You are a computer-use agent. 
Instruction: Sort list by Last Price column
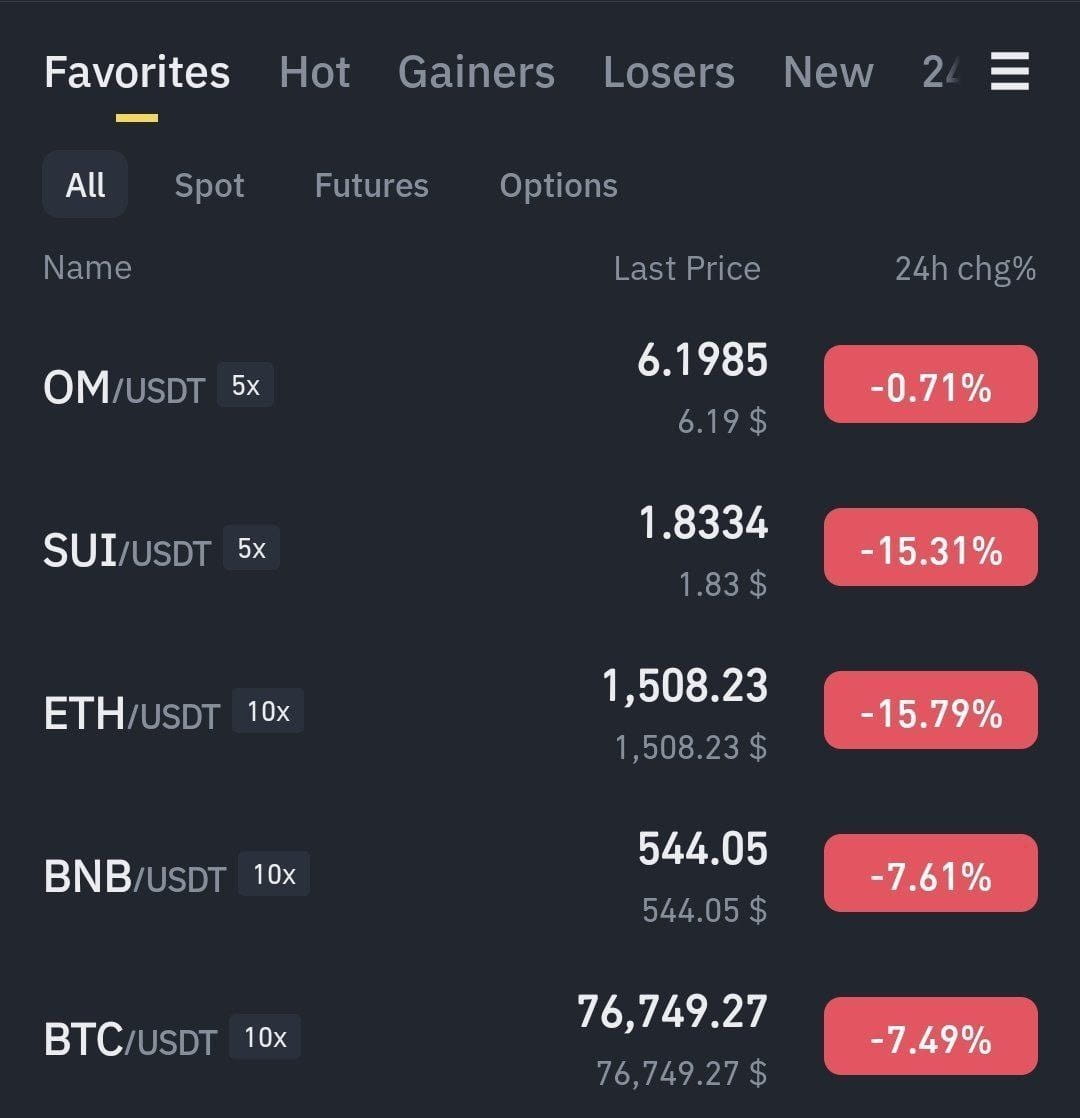(x=687, y=269)
